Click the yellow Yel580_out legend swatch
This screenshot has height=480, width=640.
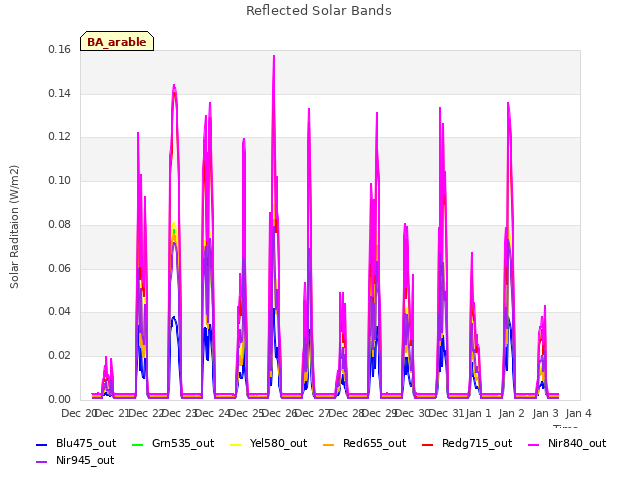(x=236, y=444)
